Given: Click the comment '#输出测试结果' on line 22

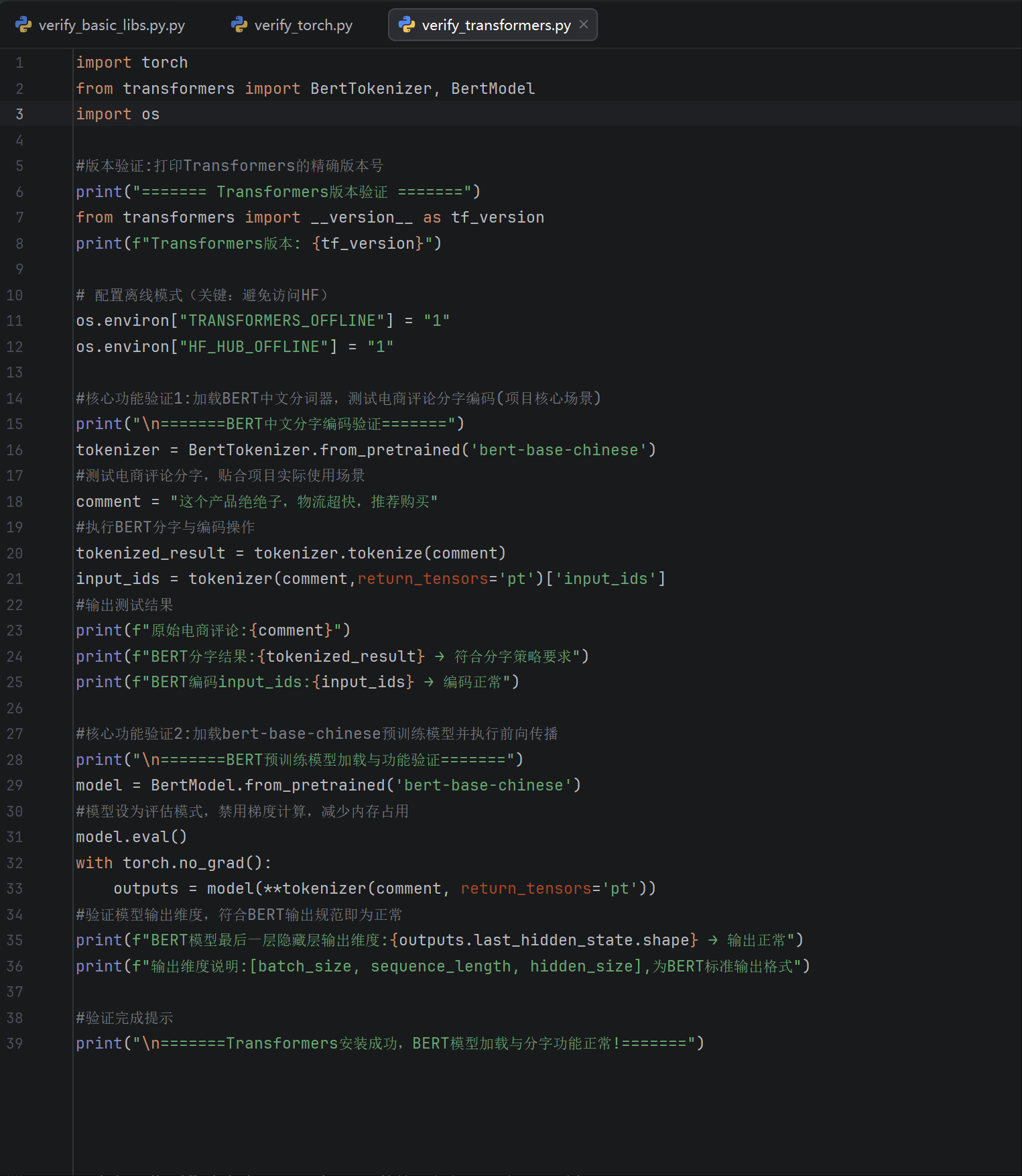Looking at the screenshot, I should [125, 605].
